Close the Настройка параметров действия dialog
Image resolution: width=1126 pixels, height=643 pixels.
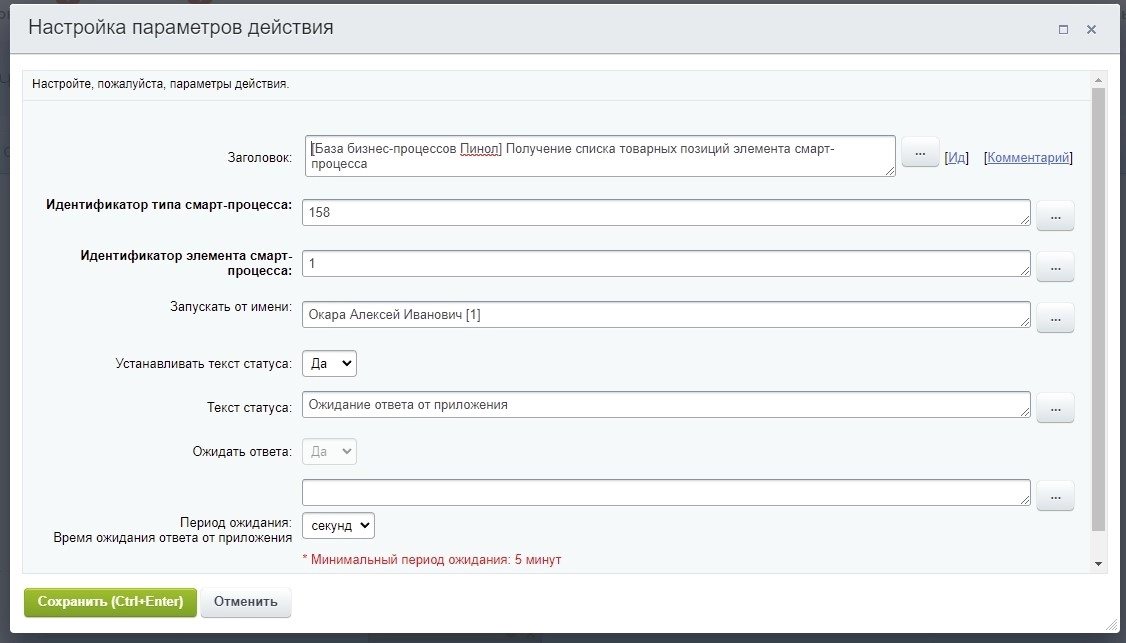coord(1092,30)
